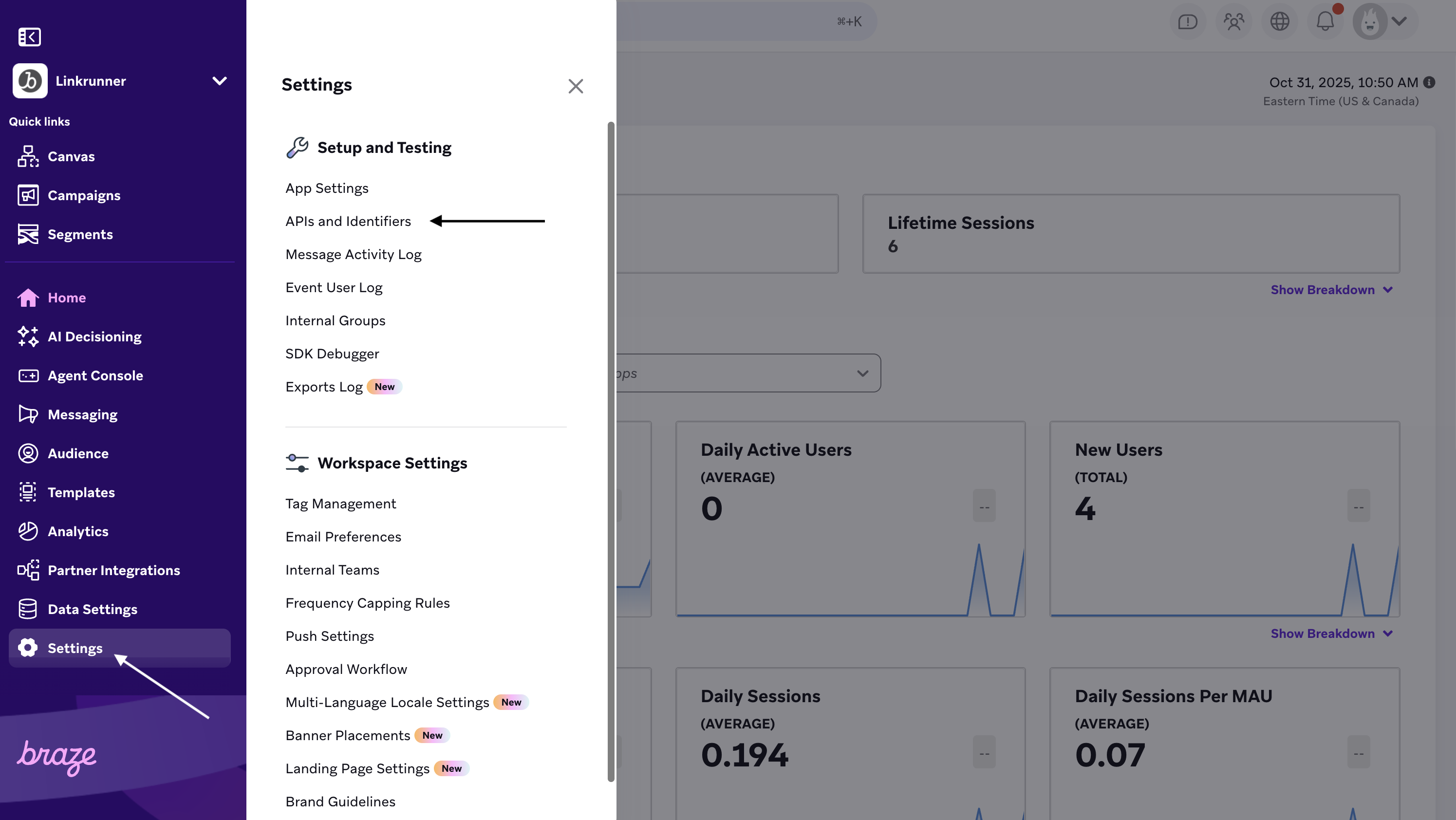Screen dimensions: 1456x820
Task: Open Push Settings in Workspace Settings
Action: (330, 636)
